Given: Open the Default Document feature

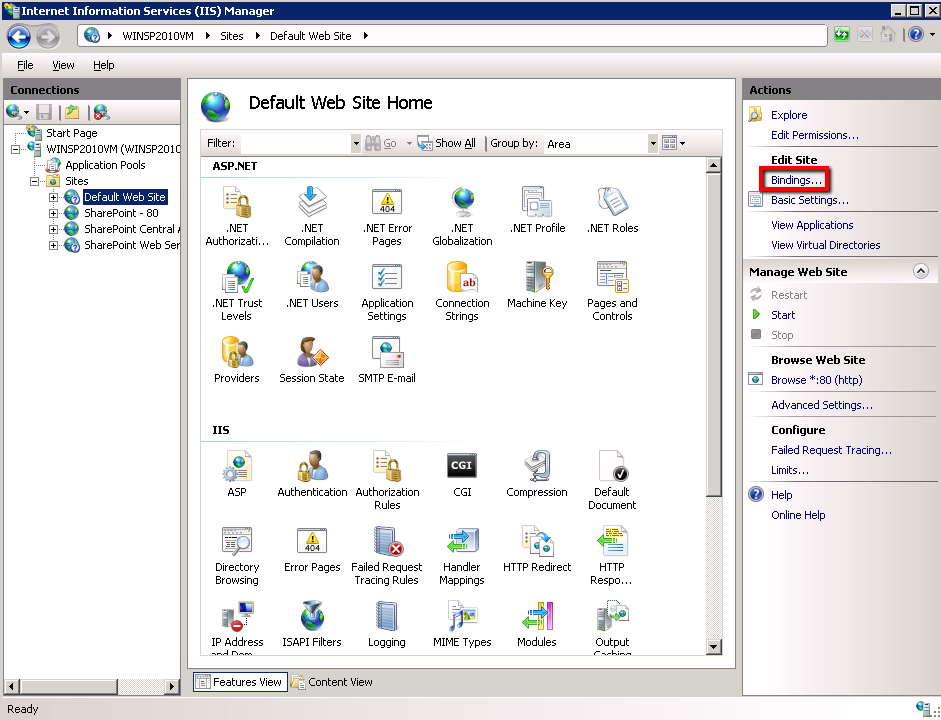Looking at the screenshot, I should tap(611, 479).
